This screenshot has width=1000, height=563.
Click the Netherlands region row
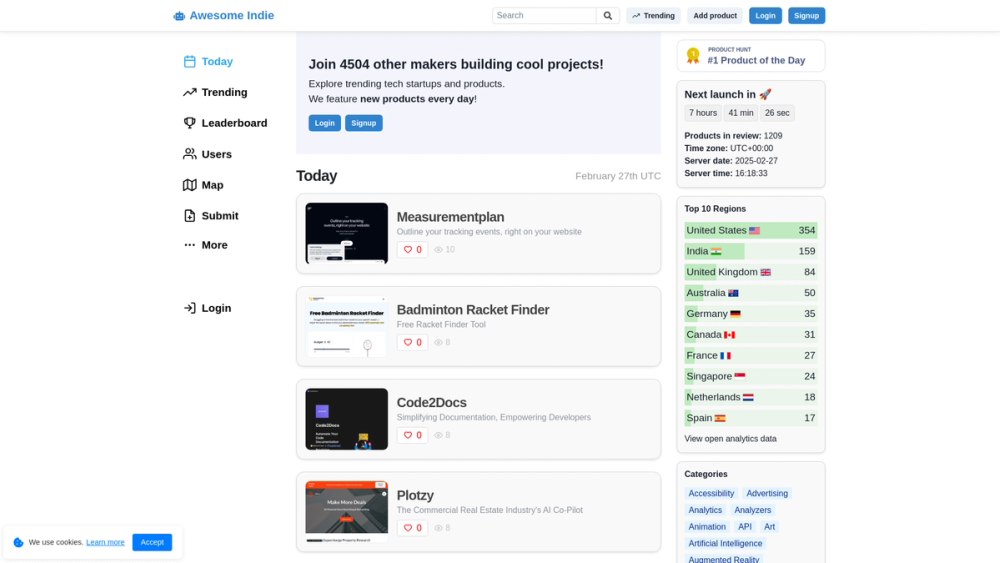[x=751, y=397]
